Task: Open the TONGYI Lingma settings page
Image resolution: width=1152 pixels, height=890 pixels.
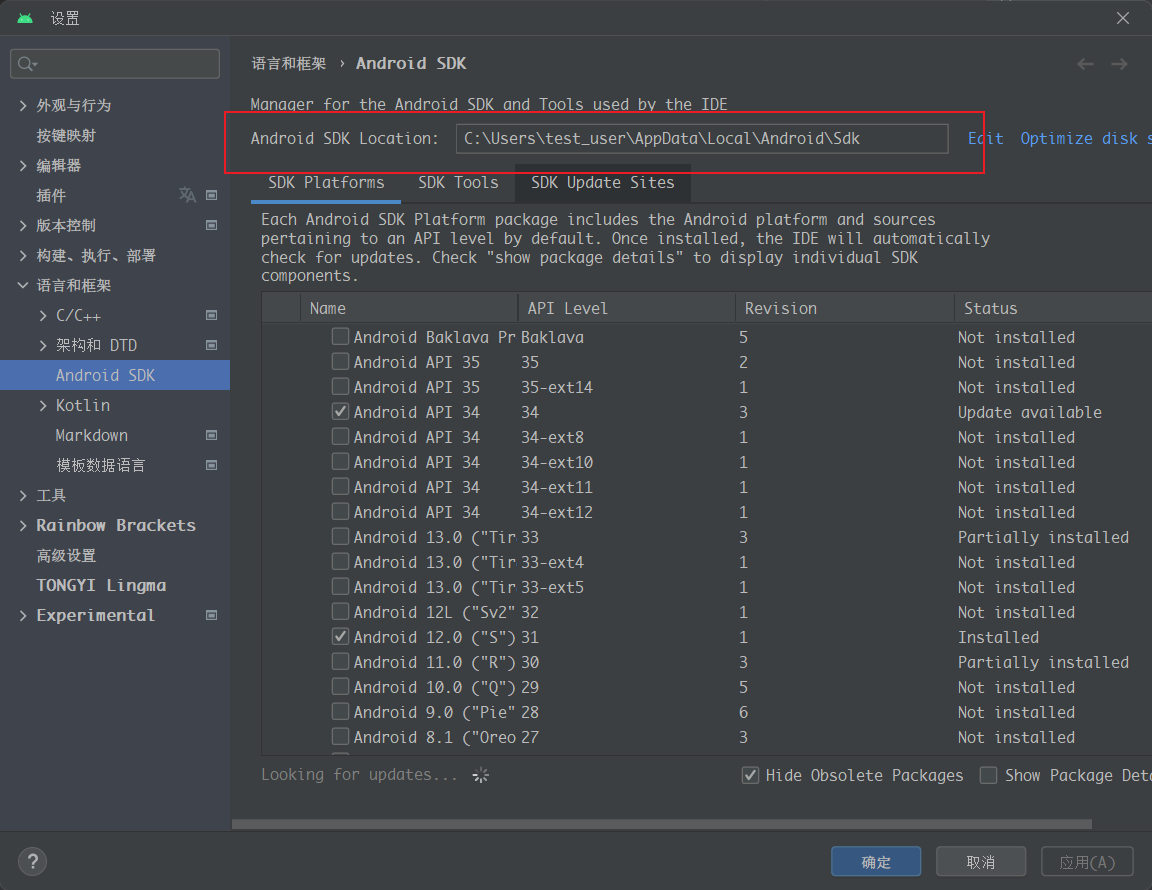Action: [101, 585]
